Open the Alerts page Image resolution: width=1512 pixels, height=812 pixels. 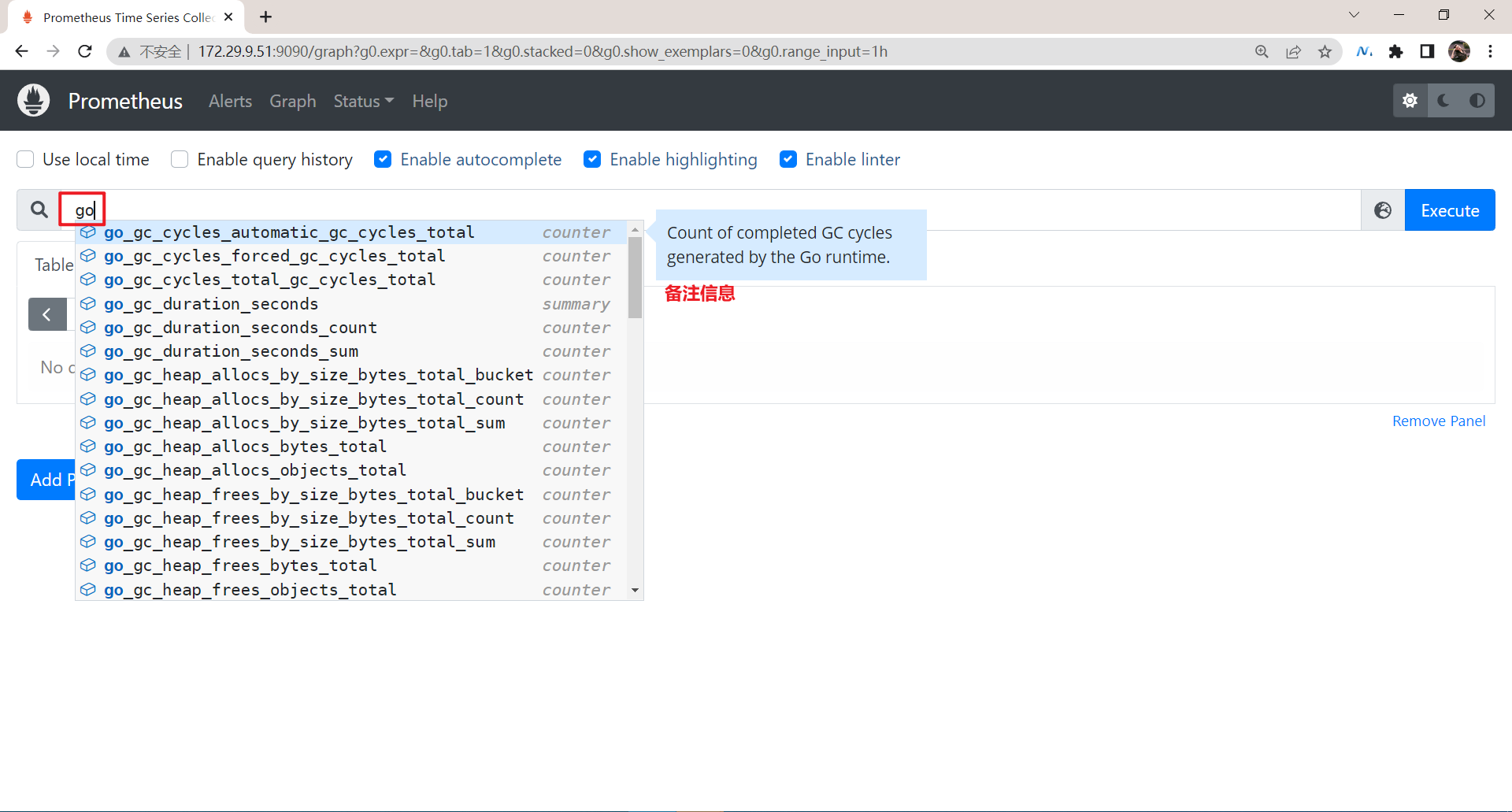(x=230, y=101)
